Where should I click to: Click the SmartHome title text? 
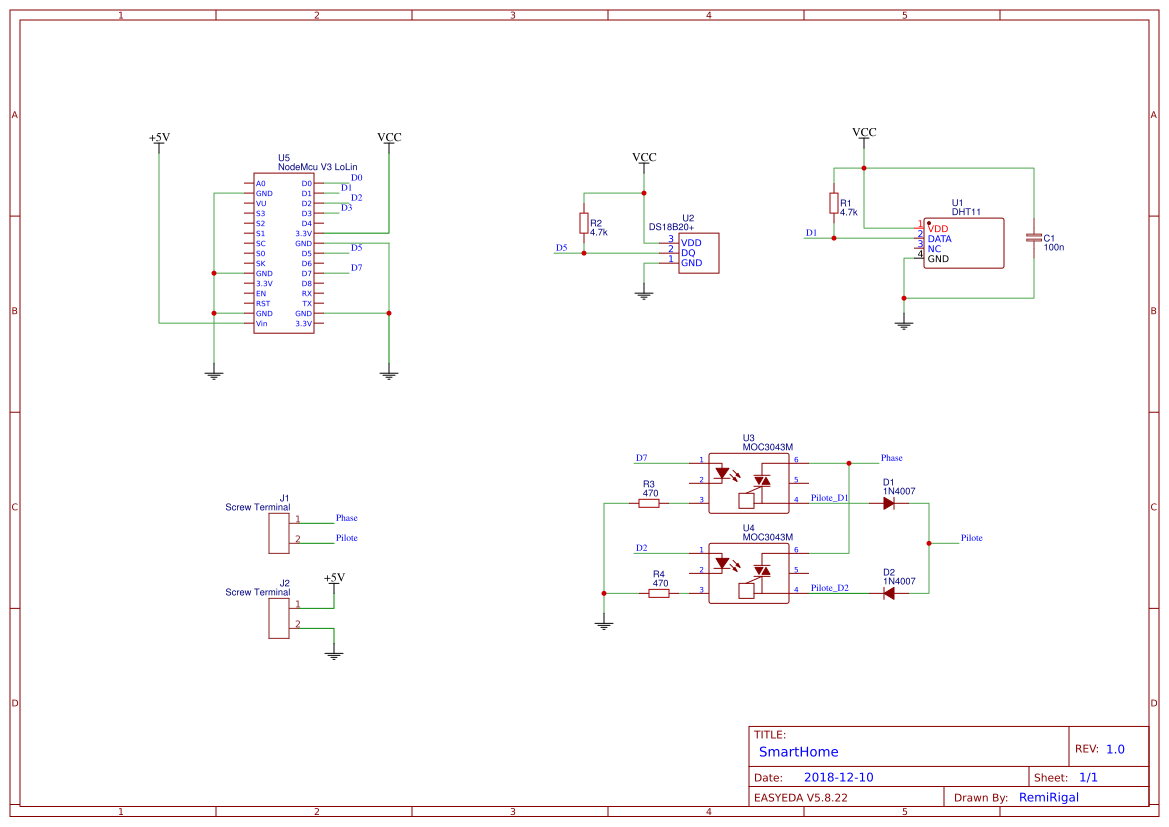point(798,752)
